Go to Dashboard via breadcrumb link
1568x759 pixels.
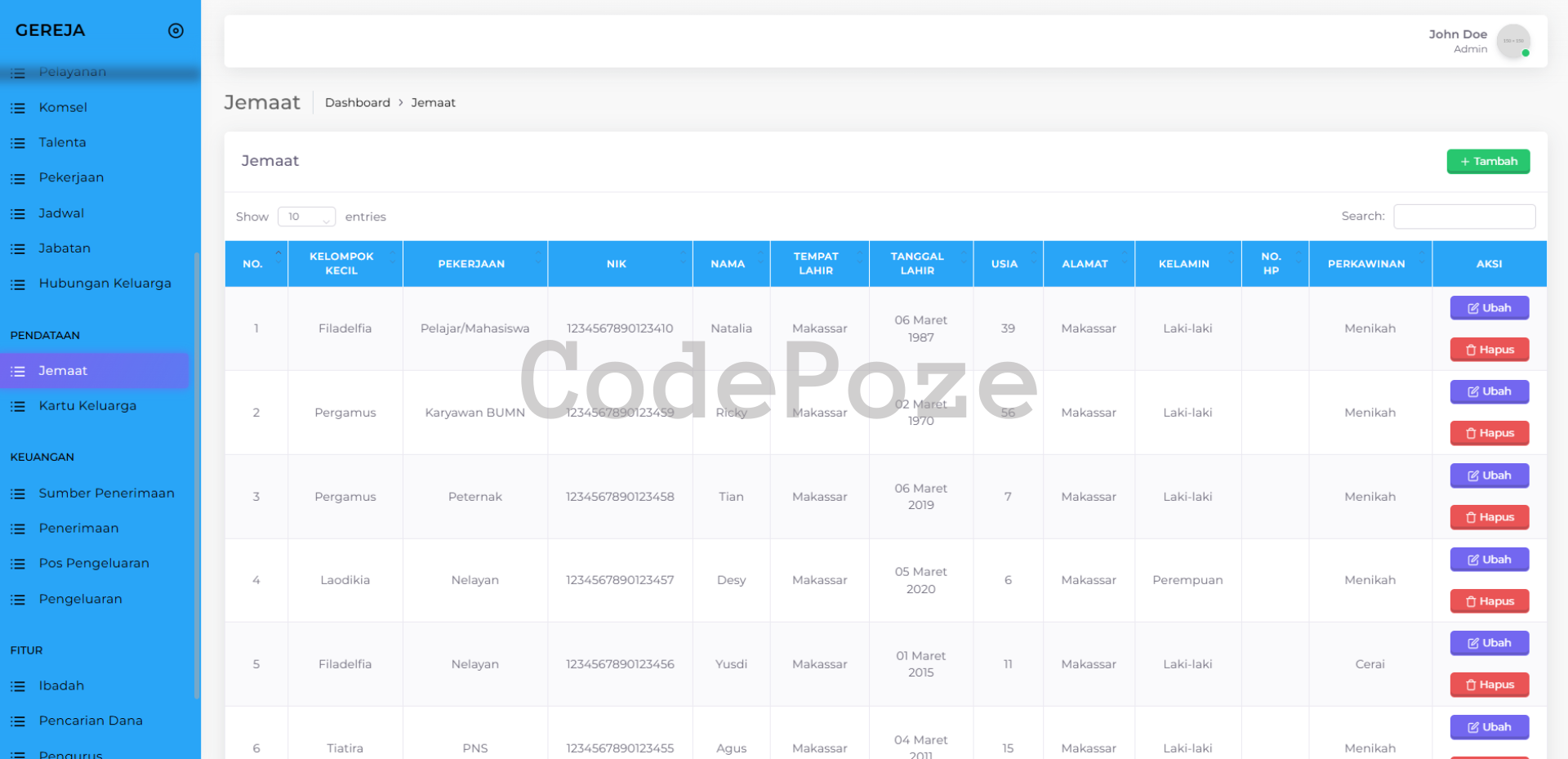pyautogui.click(x=357, y=103)
